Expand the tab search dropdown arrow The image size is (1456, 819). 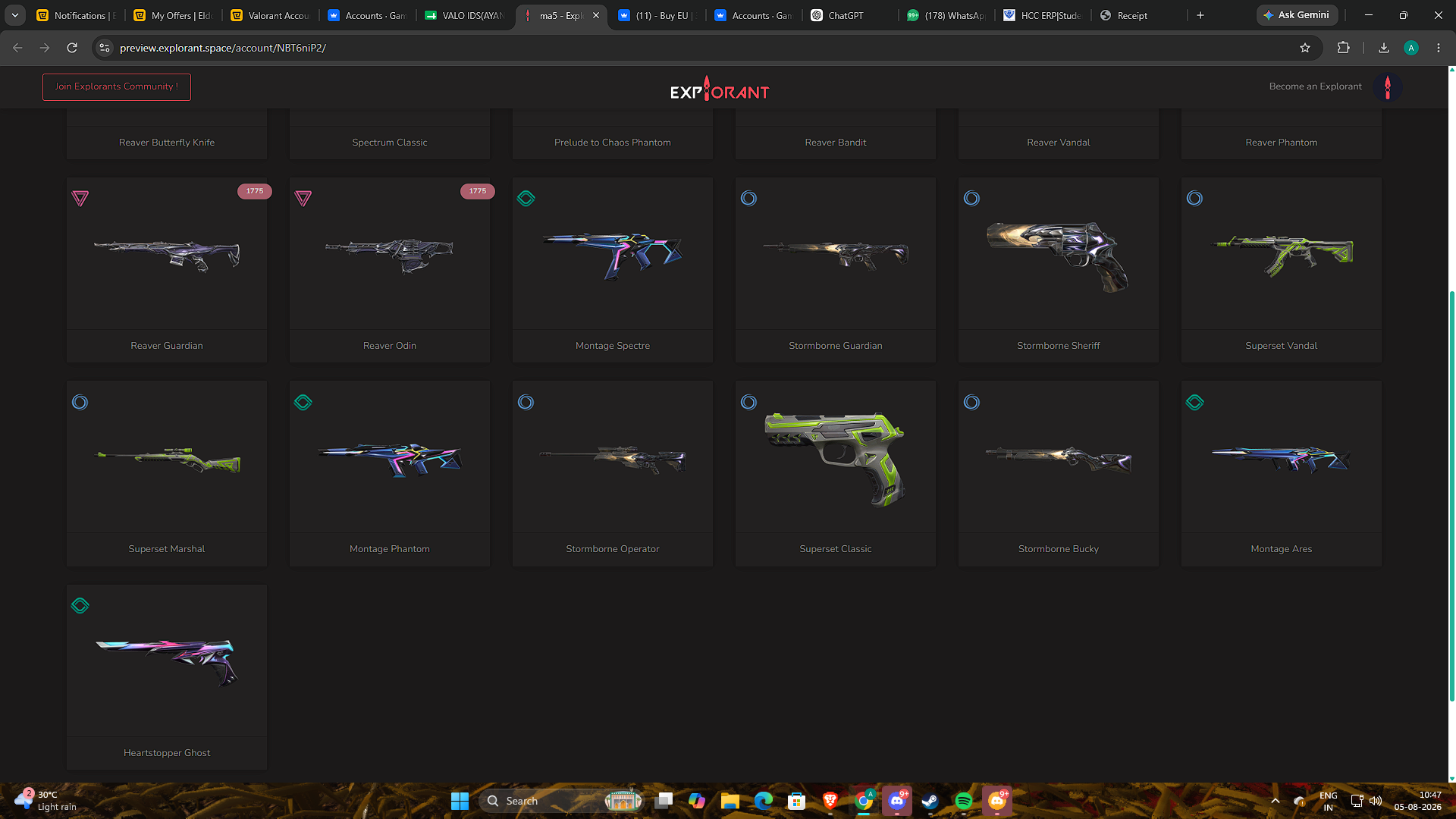[x=15, y=15]
